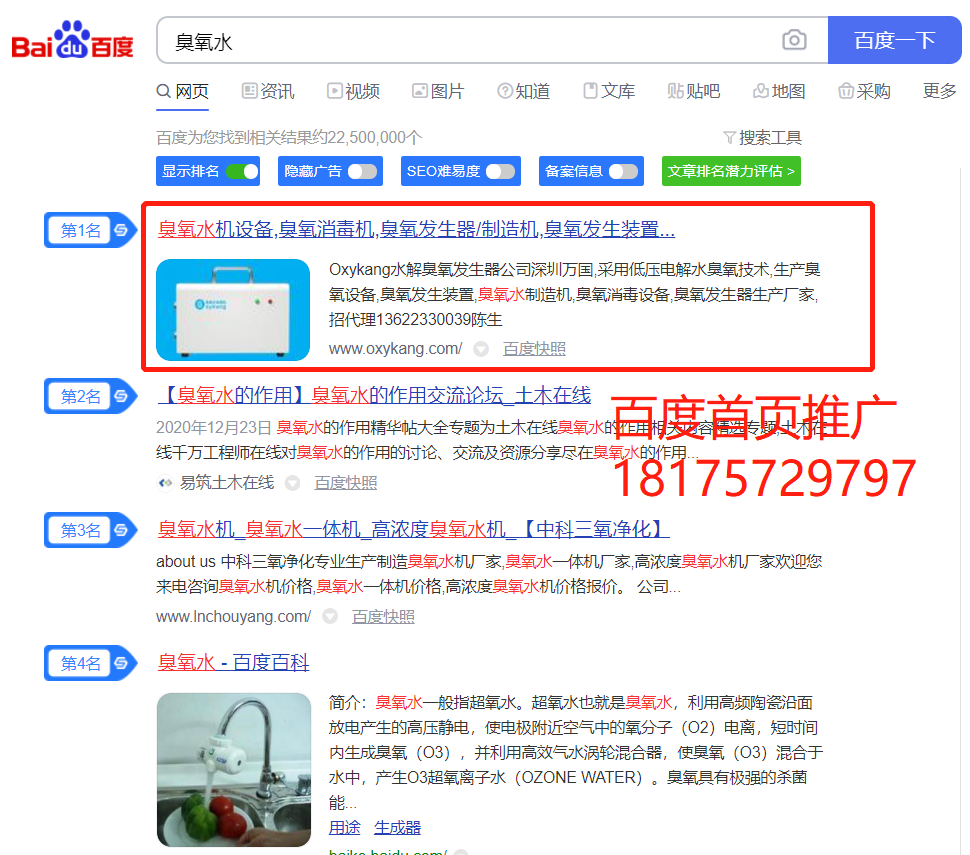Image resolution: width=970 pixels, height=855 pixels.
Task: Open the 臭氧水机设备 result title
Action: click(x=416, y=230)
